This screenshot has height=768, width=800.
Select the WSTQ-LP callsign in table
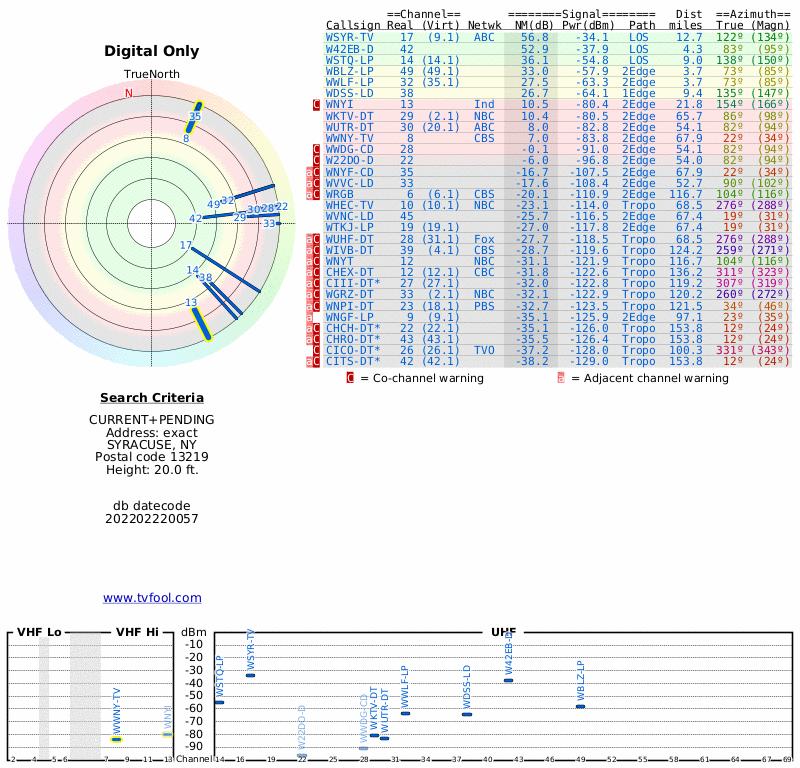[x=350, y=59]
